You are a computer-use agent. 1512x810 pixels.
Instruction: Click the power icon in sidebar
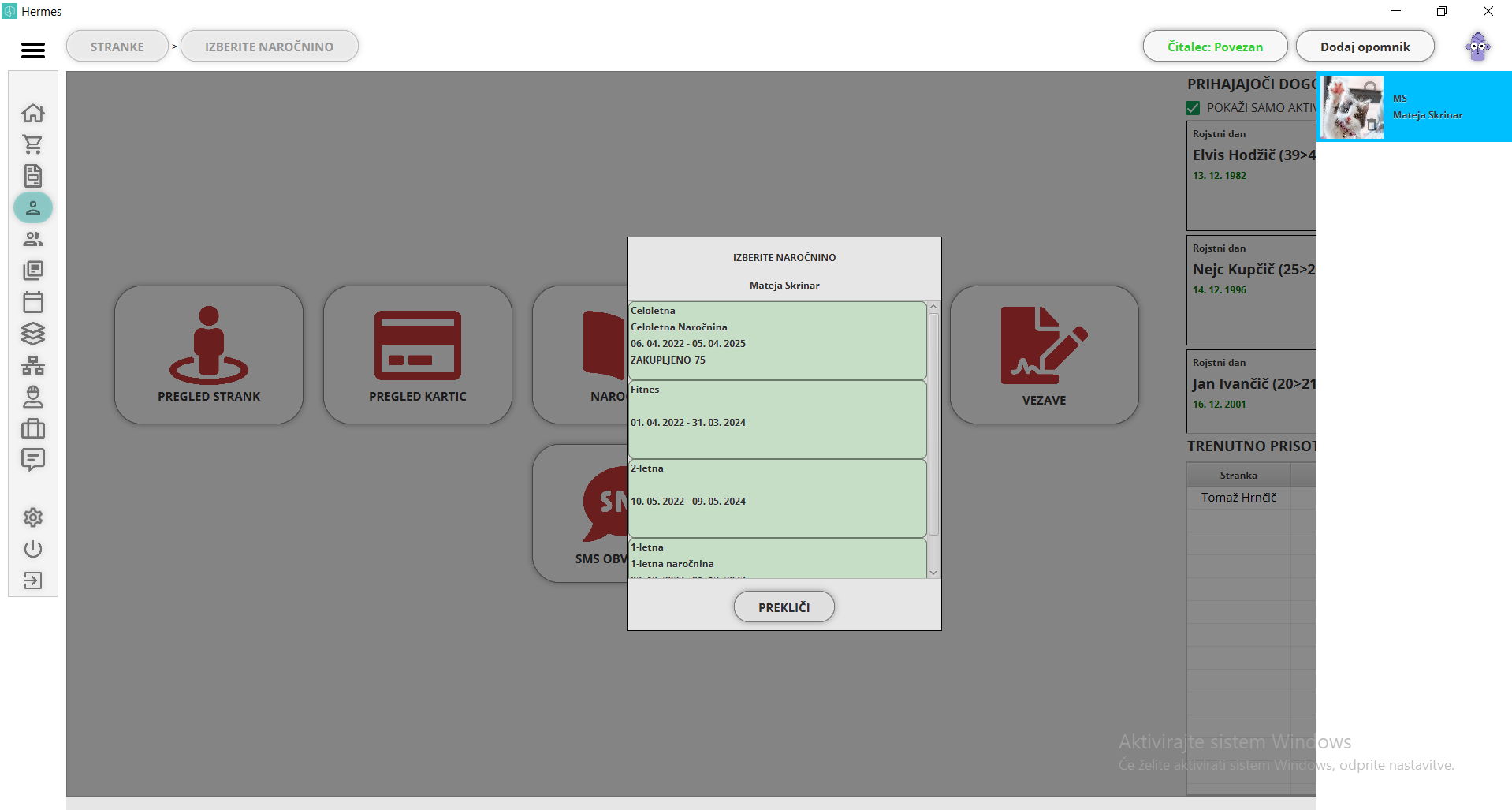tap(33, 549)
